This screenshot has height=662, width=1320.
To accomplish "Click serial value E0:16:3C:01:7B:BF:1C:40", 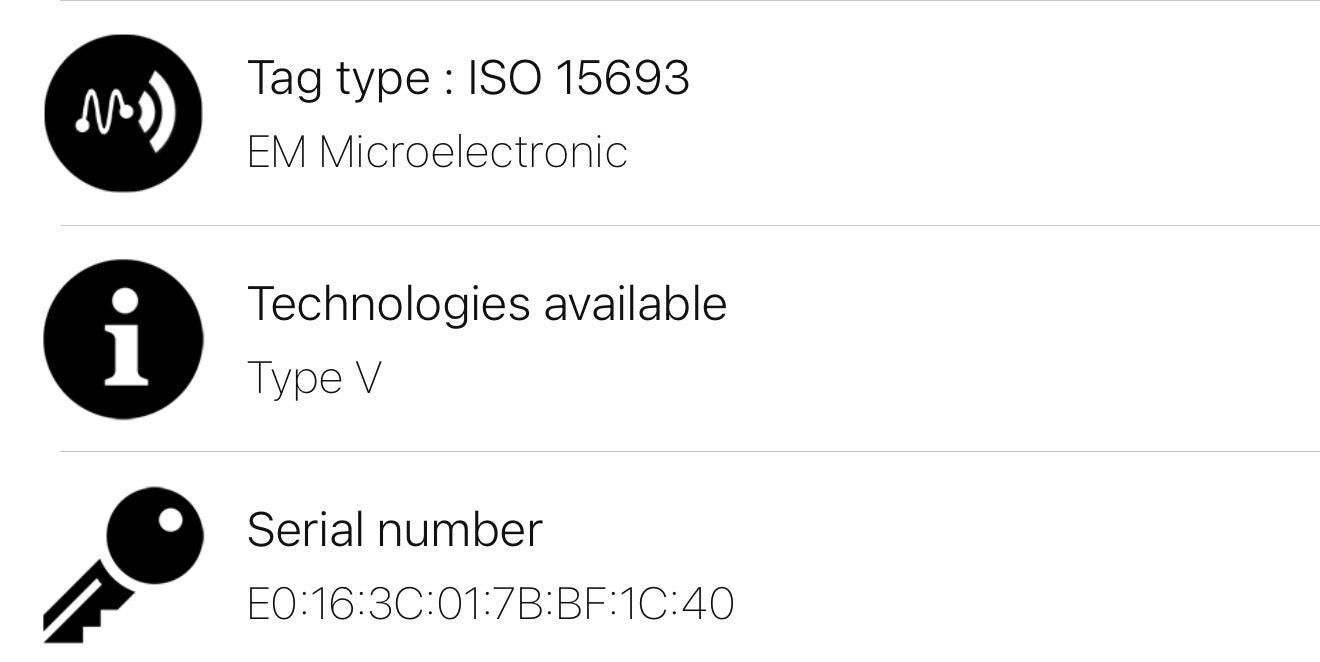I will [490, 604].
